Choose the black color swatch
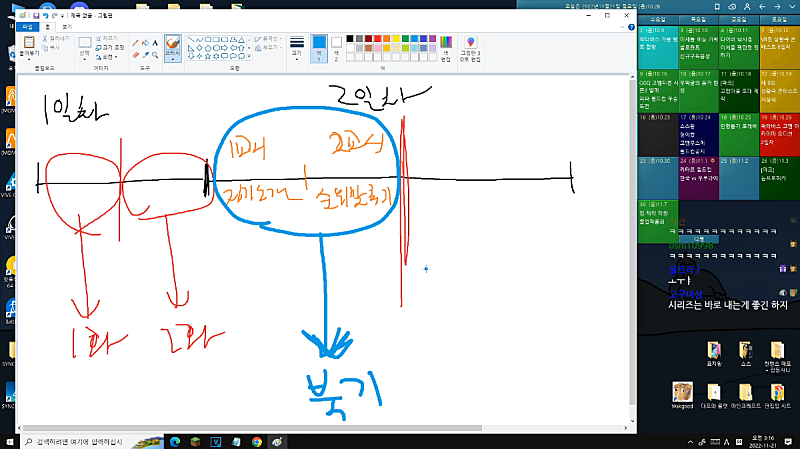This screenshot has height=449, width=800. [x=350, y=39]
